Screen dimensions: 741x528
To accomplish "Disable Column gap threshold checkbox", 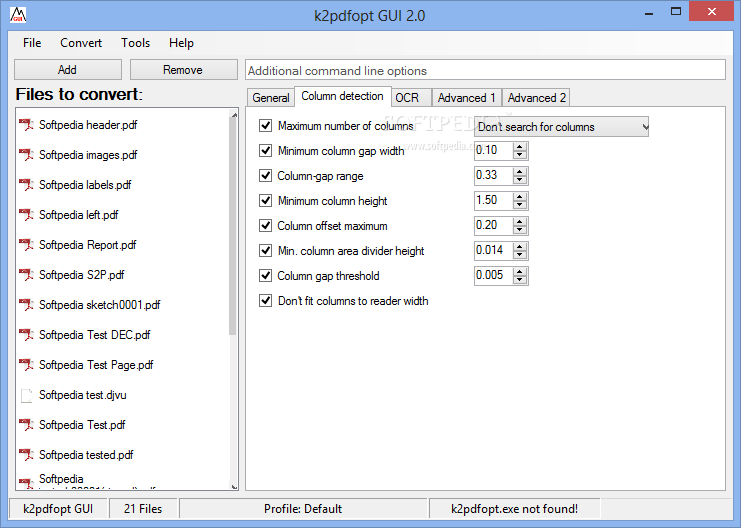I will [266, 276].
